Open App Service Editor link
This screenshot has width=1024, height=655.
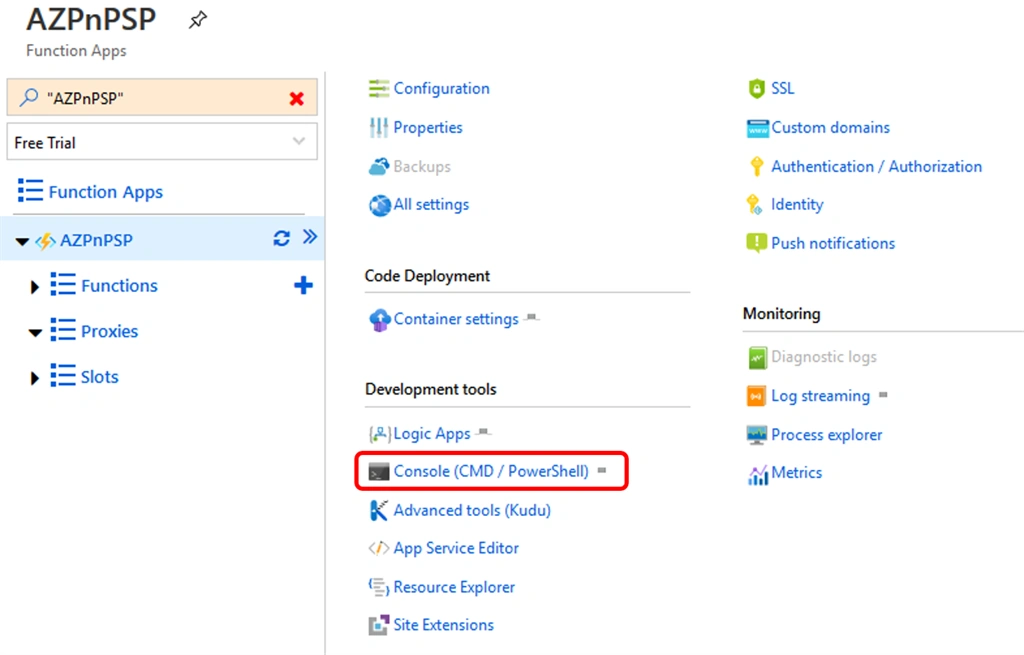point(456,549)
